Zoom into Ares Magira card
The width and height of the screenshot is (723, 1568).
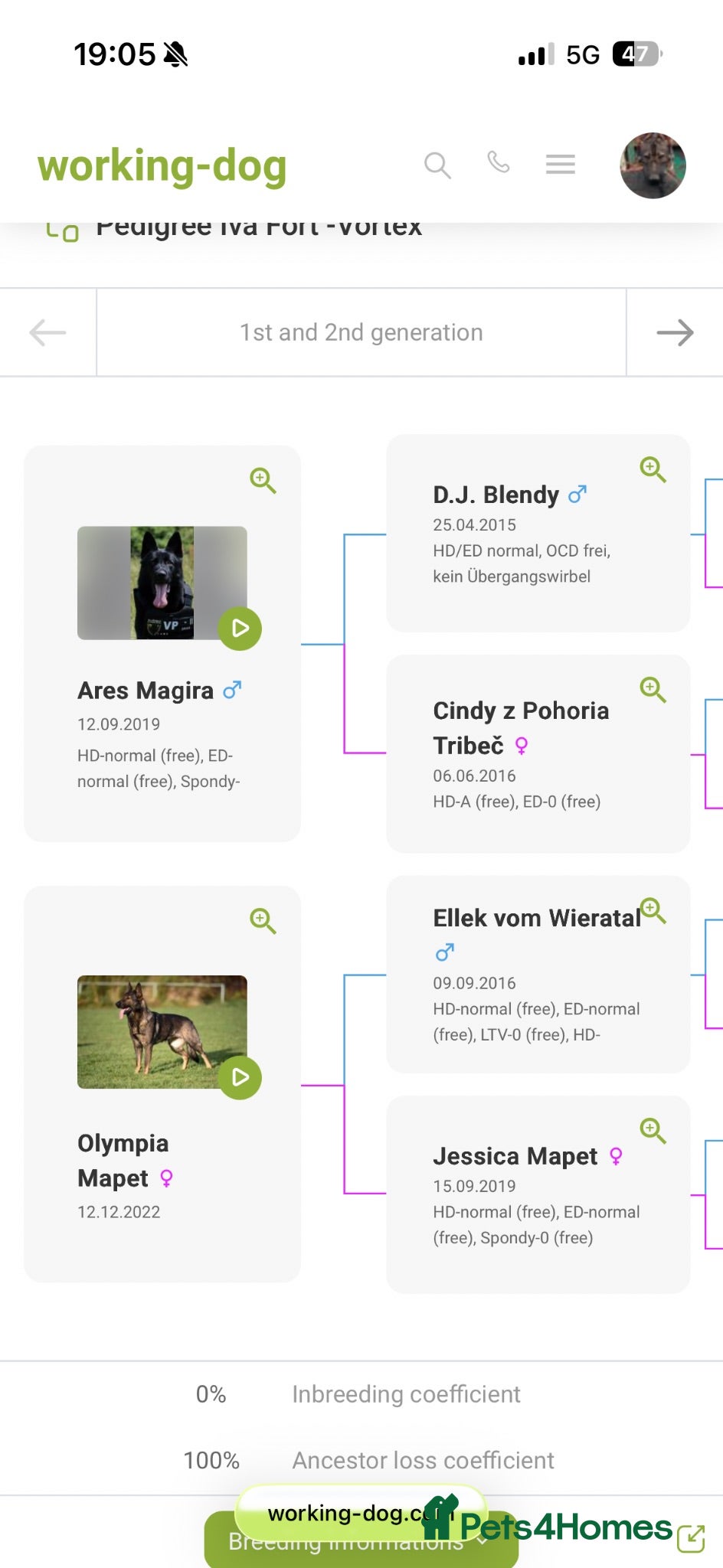263,481
